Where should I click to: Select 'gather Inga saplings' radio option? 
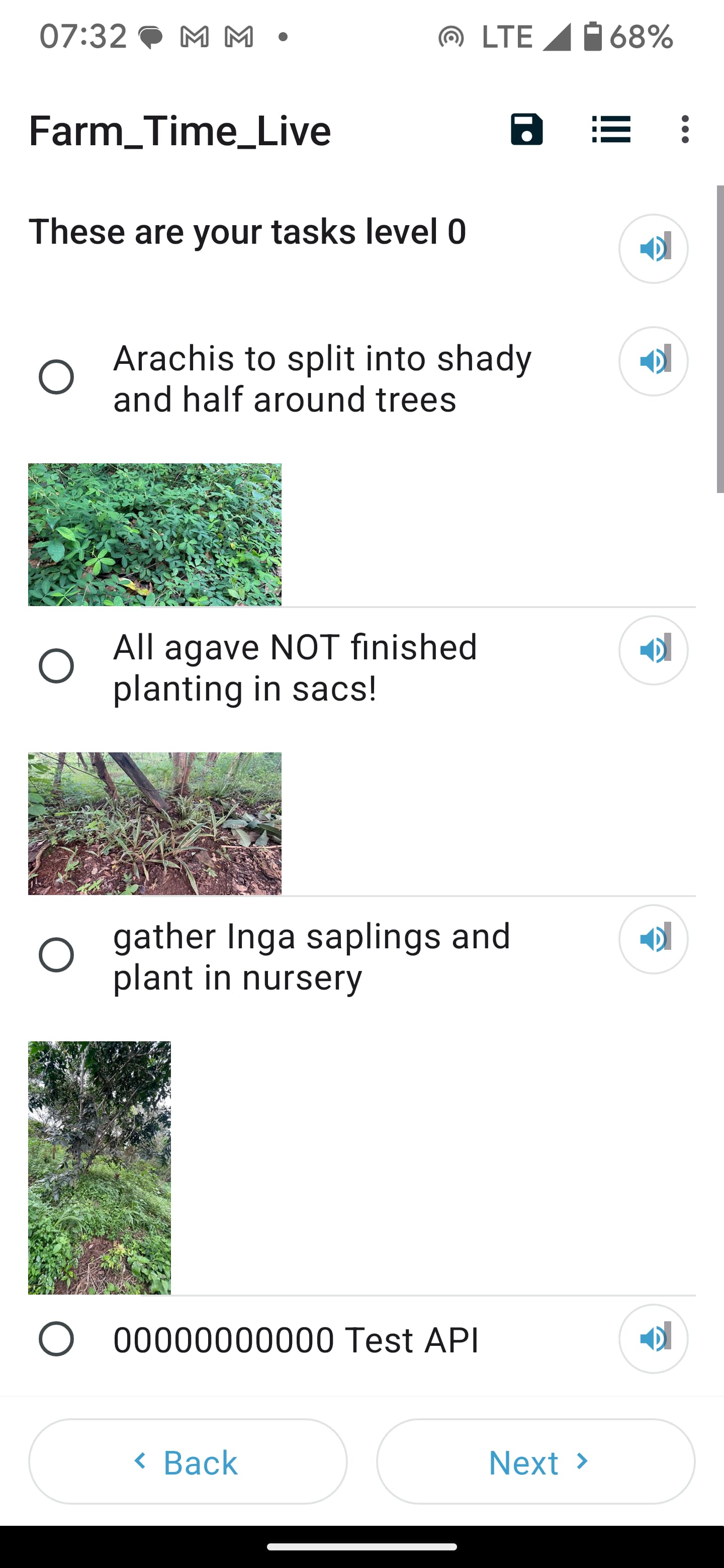57,954
